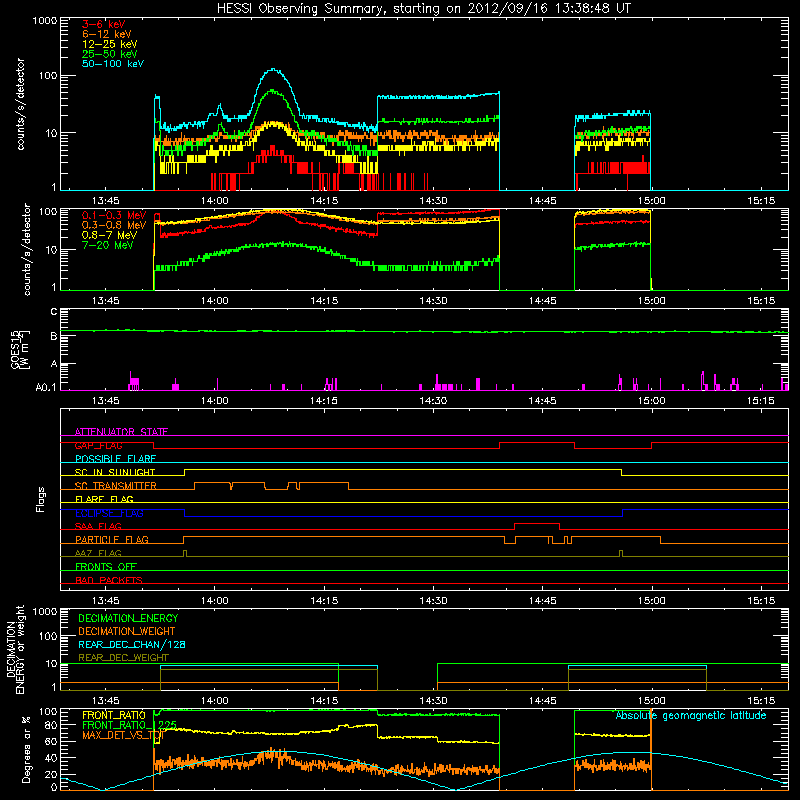
Task: Select the ATTENUATOR_STATE flag label
Action: [x=121, y=432]
